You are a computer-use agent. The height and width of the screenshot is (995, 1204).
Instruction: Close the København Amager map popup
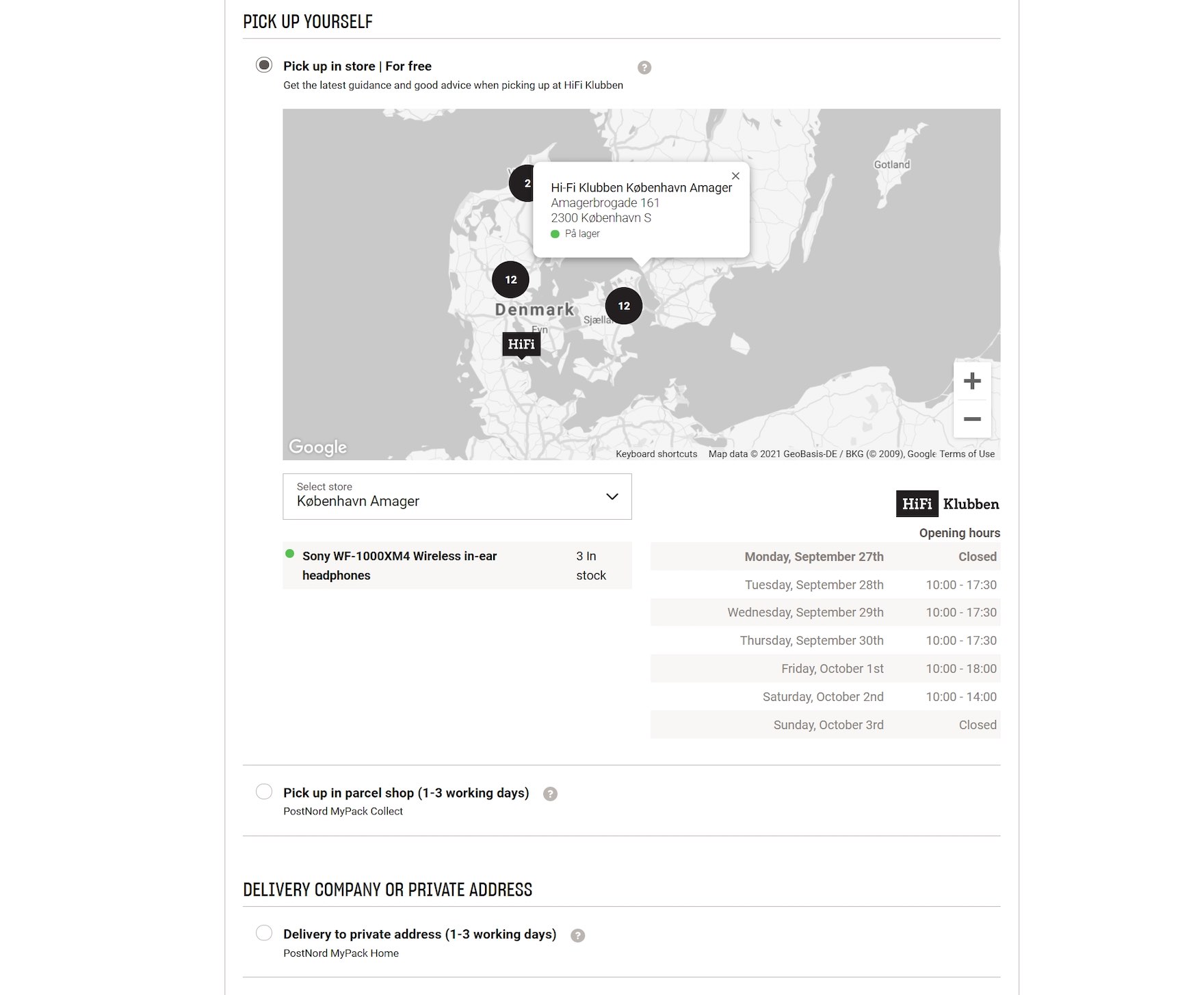735,176
